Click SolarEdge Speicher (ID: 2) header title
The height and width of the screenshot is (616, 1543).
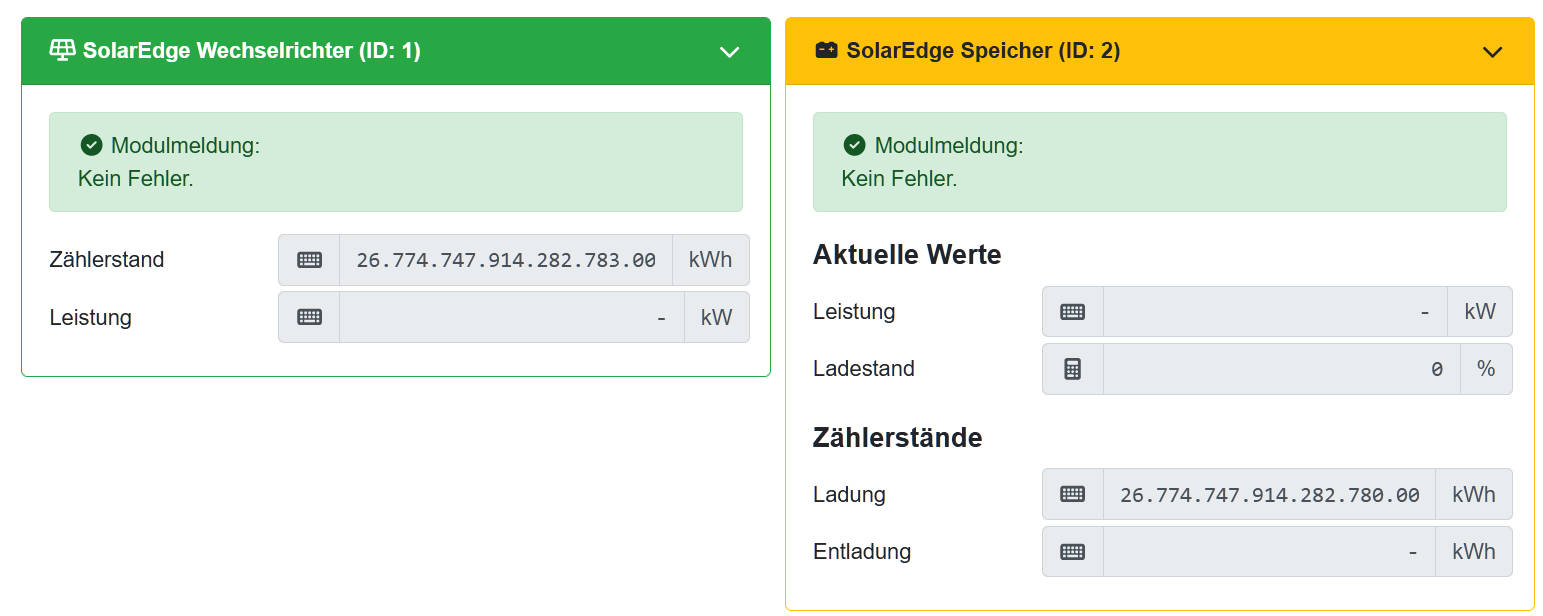[x=982, y=51]
